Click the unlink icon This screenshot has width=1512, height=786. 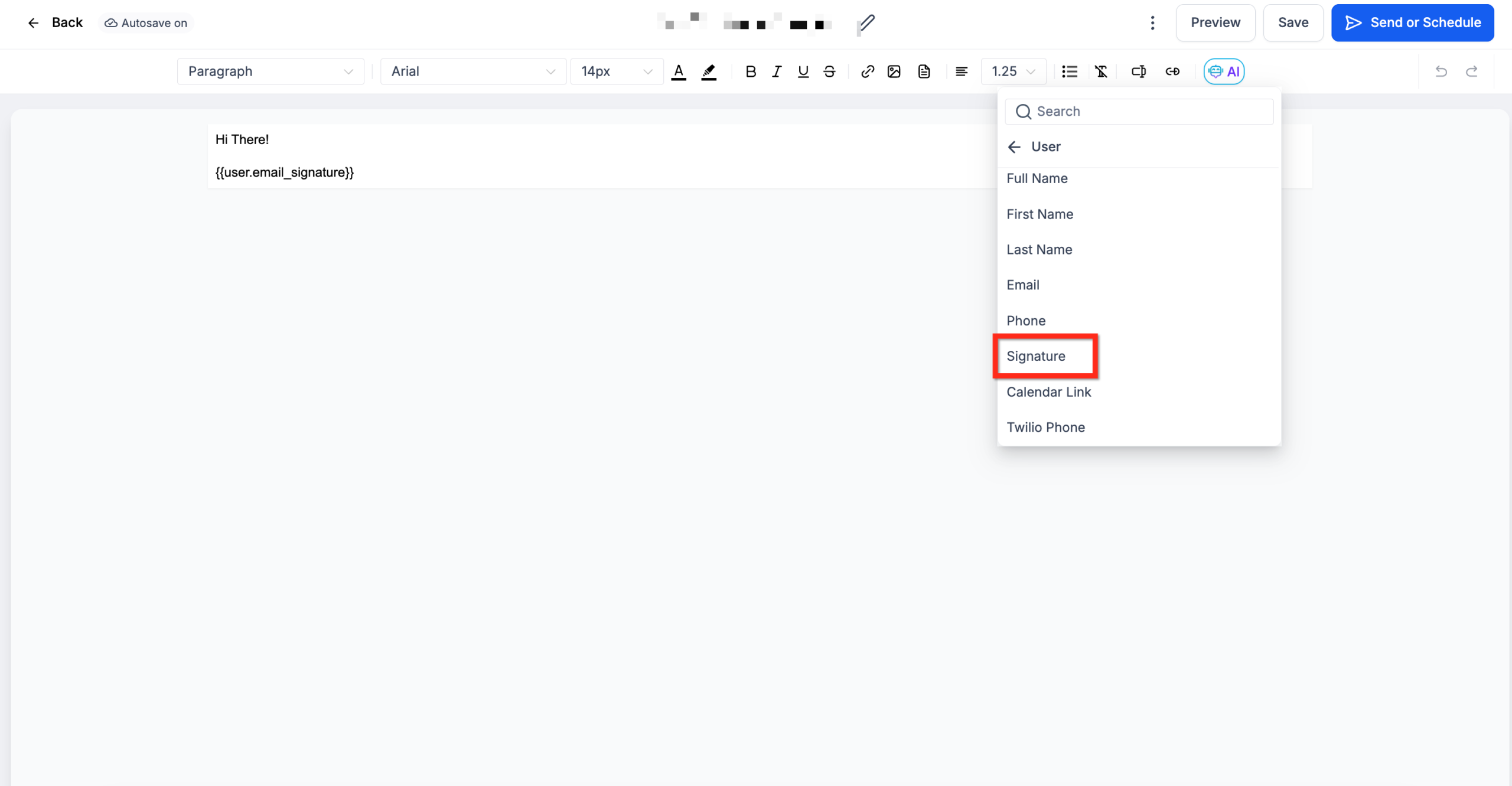pyautogui.click(x=1173, y=71)
